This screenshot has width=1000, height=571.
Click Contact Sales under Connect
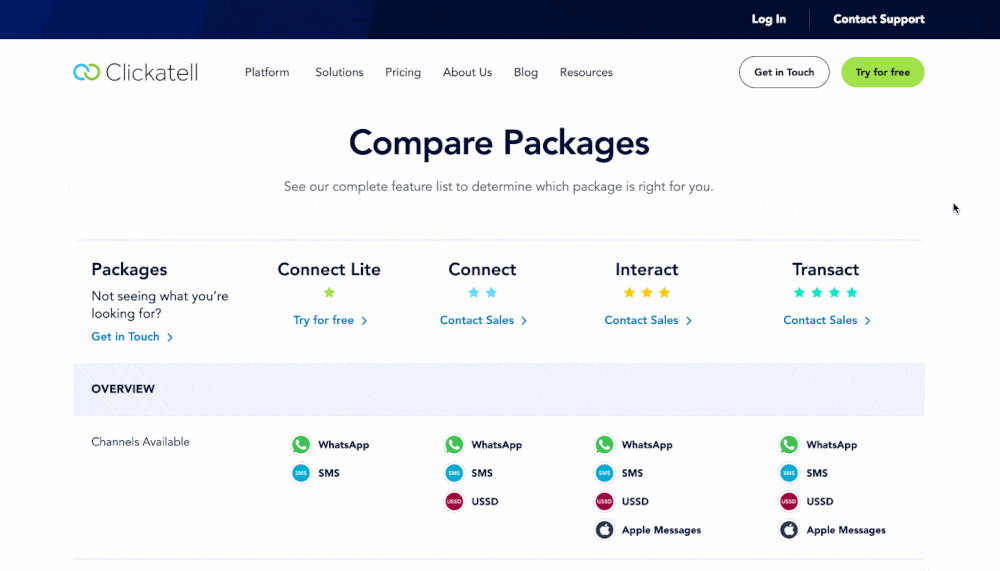(483, 320)
